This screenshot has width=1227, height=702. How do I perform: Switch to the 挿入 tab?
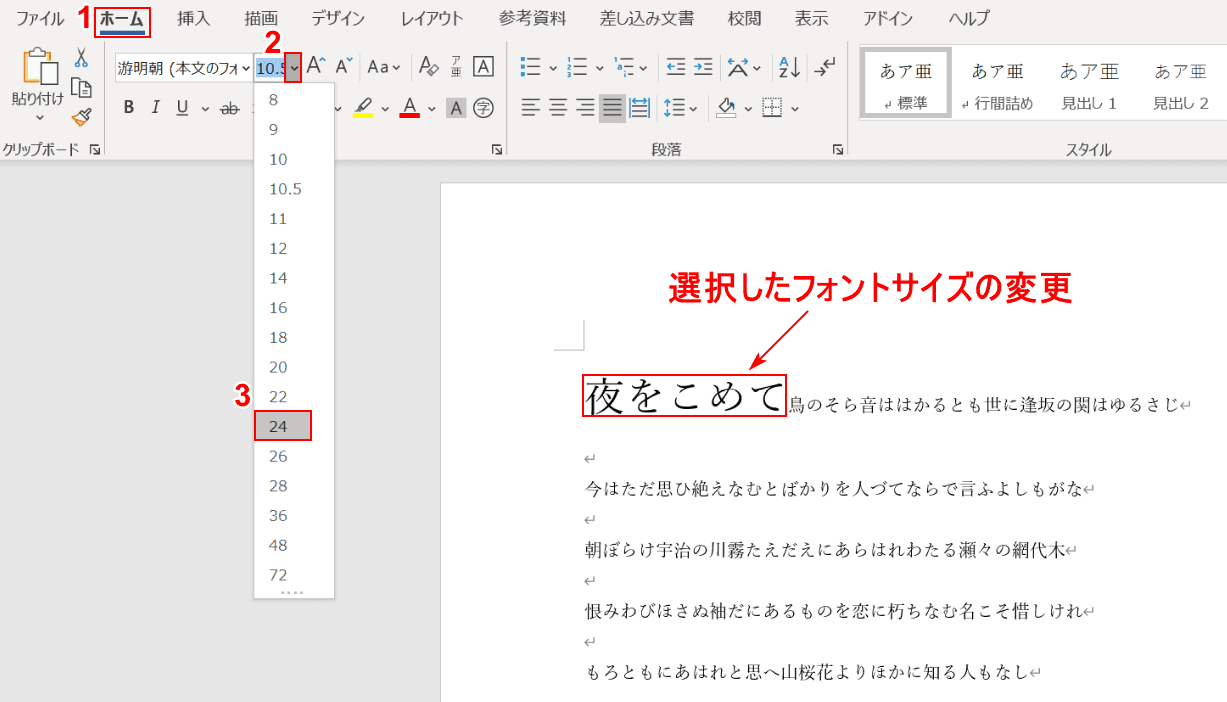[x=193, y=18]
